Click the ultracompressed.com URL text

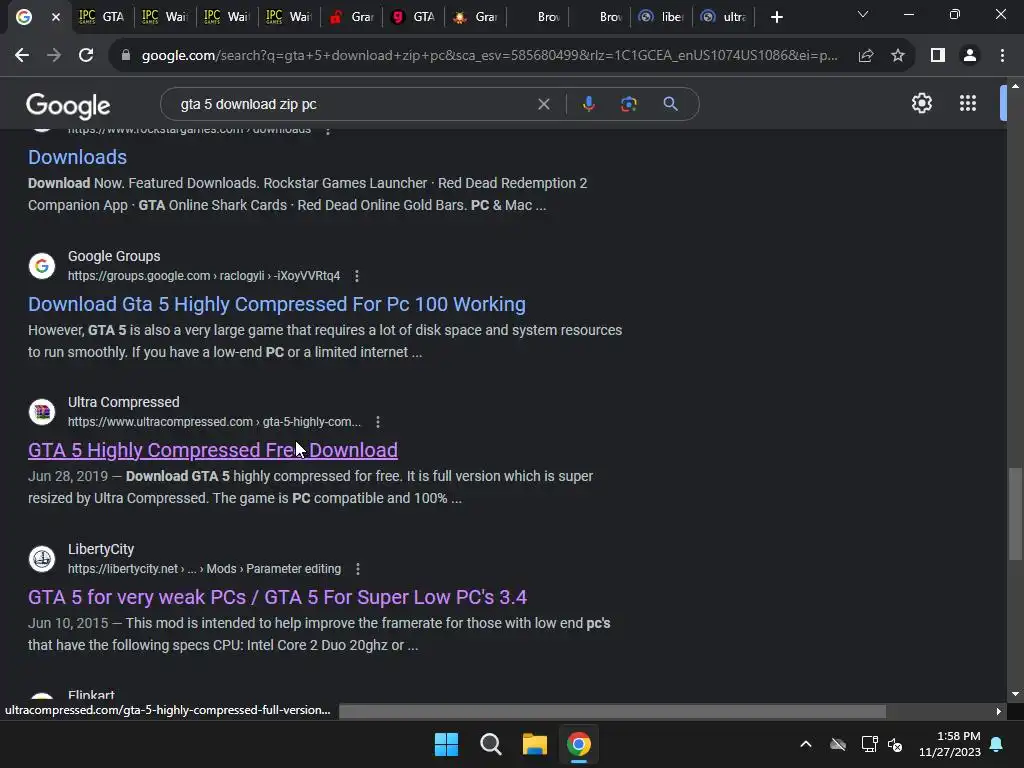click(x=214, y=423)
